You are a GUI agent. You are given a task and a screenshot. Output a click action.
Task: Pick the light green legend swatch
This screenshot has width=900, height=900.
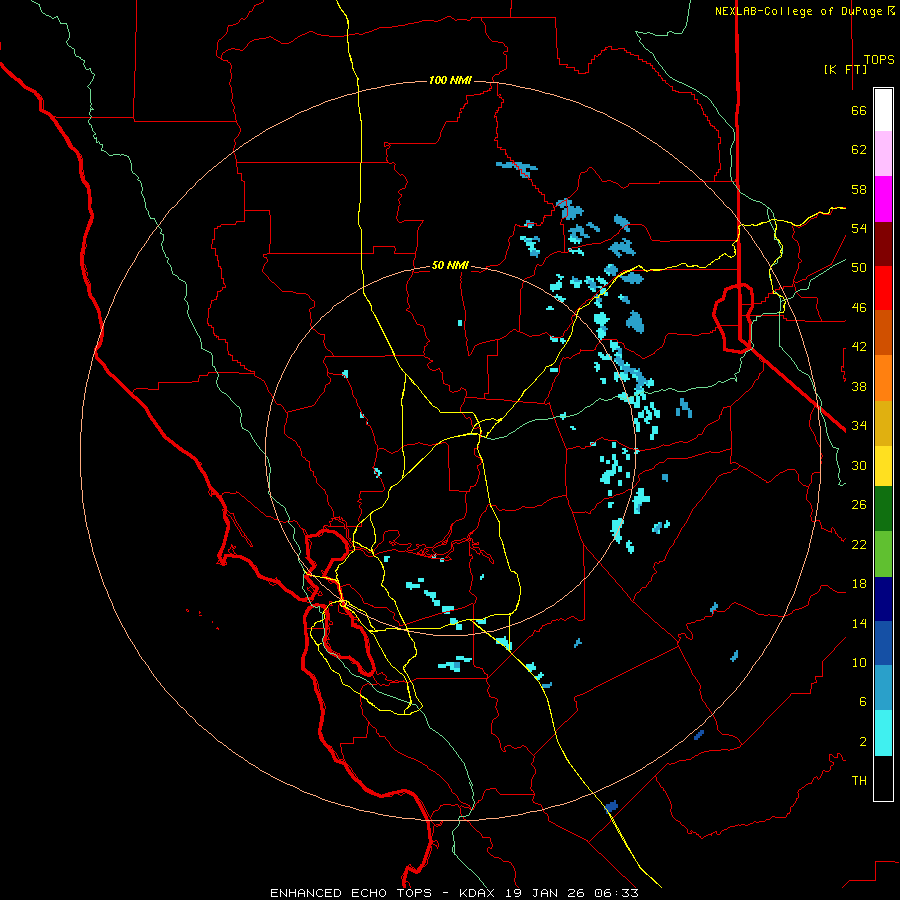click(883, 554)
